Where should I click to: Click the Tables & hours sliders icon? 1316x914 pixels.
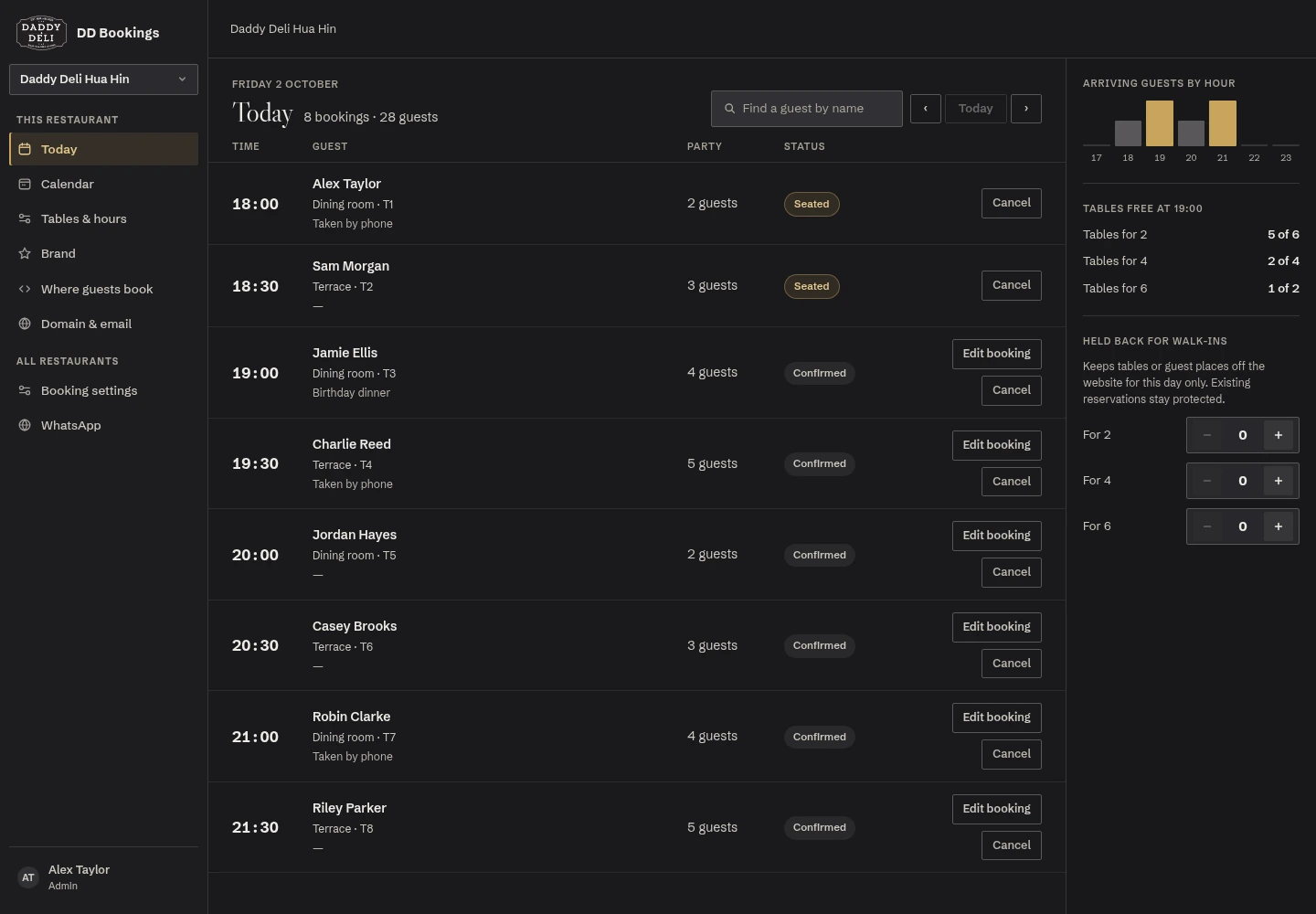point(25,218)
